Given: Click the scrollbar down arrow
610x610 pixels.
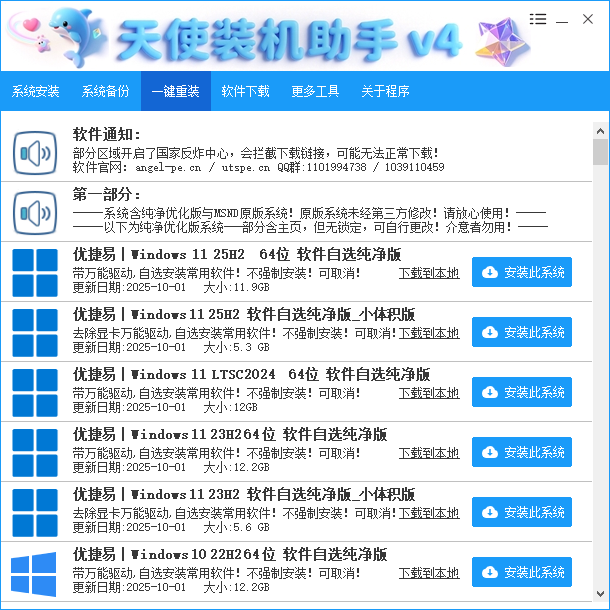Looking at the screenshot, I should (x=600, y=594).
